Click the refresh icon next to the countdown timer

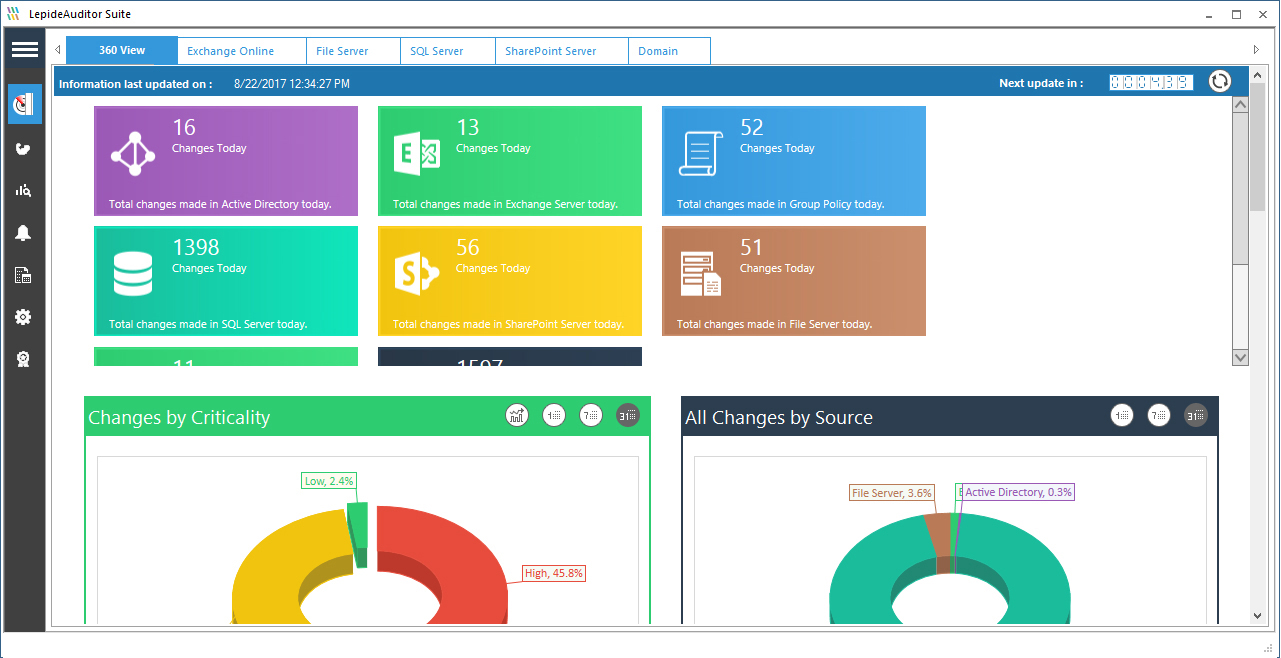pyautogui.click(x=1219, y=82)
